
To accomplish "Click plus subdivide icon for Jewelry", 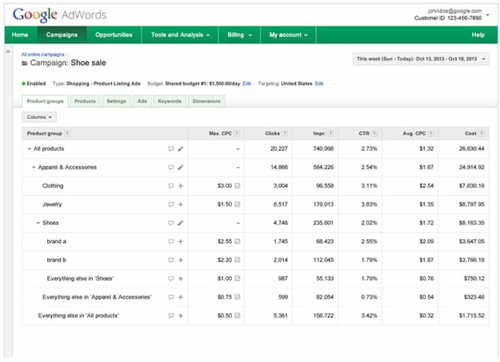I will point(180,204).
